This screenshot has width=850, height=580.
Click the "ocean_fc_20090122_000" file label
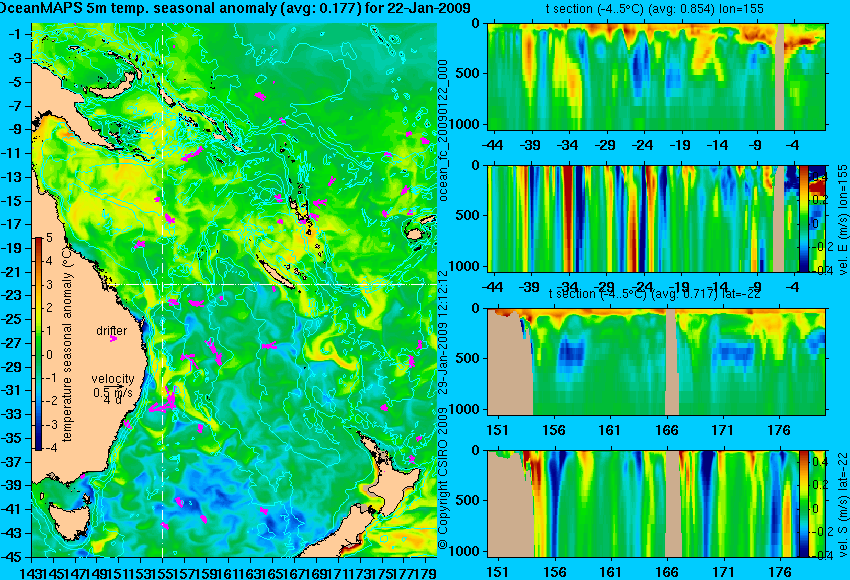[x=443, y=130]
